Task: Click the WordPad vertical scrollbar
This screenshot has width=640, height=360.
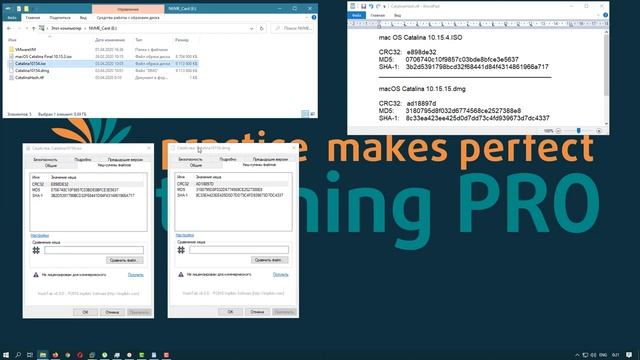Action: coord(606,65)
